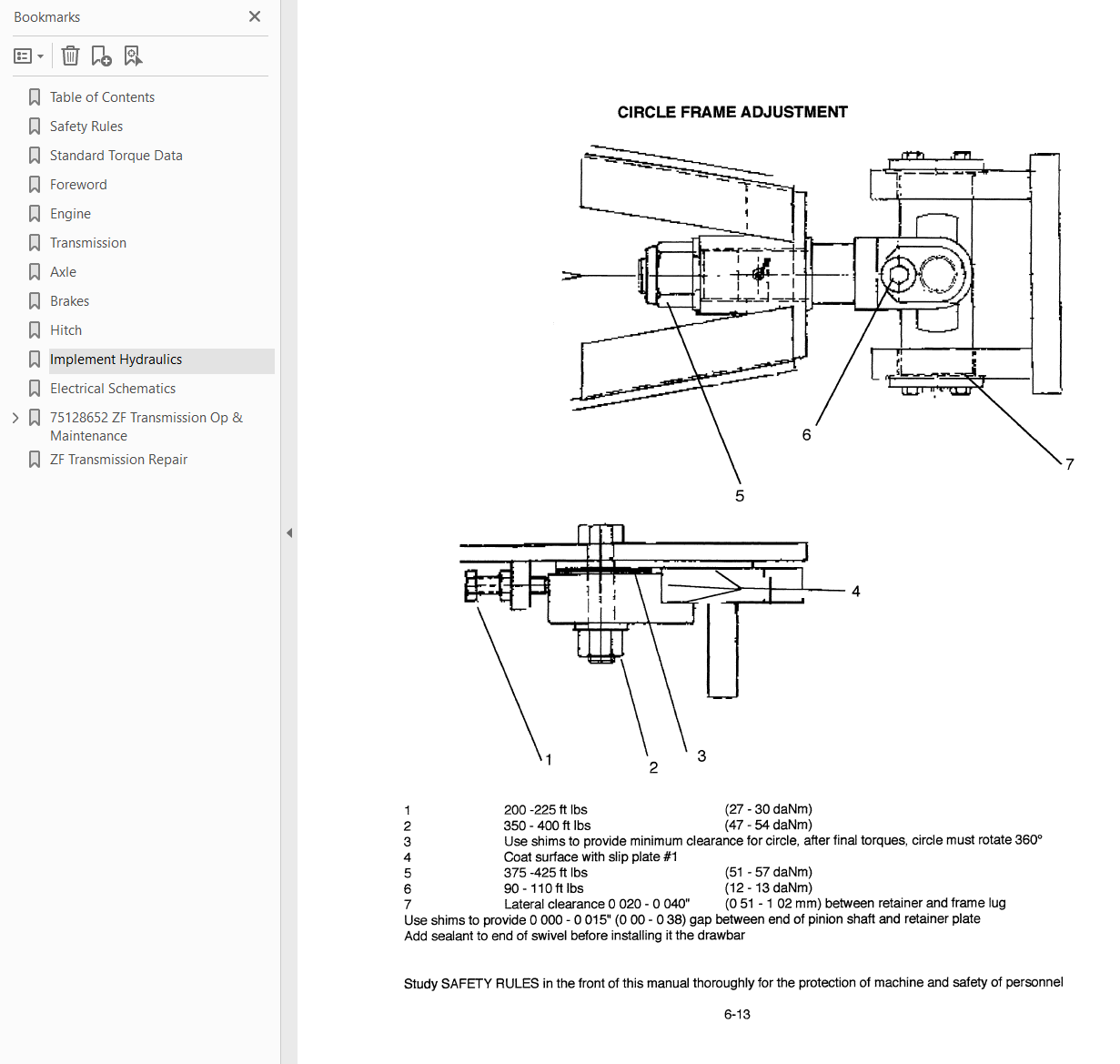The width and height of the screenshot is (1120, 1064).
Task: Click bookmark icon beside Brakes
Action: pos(35,301)
